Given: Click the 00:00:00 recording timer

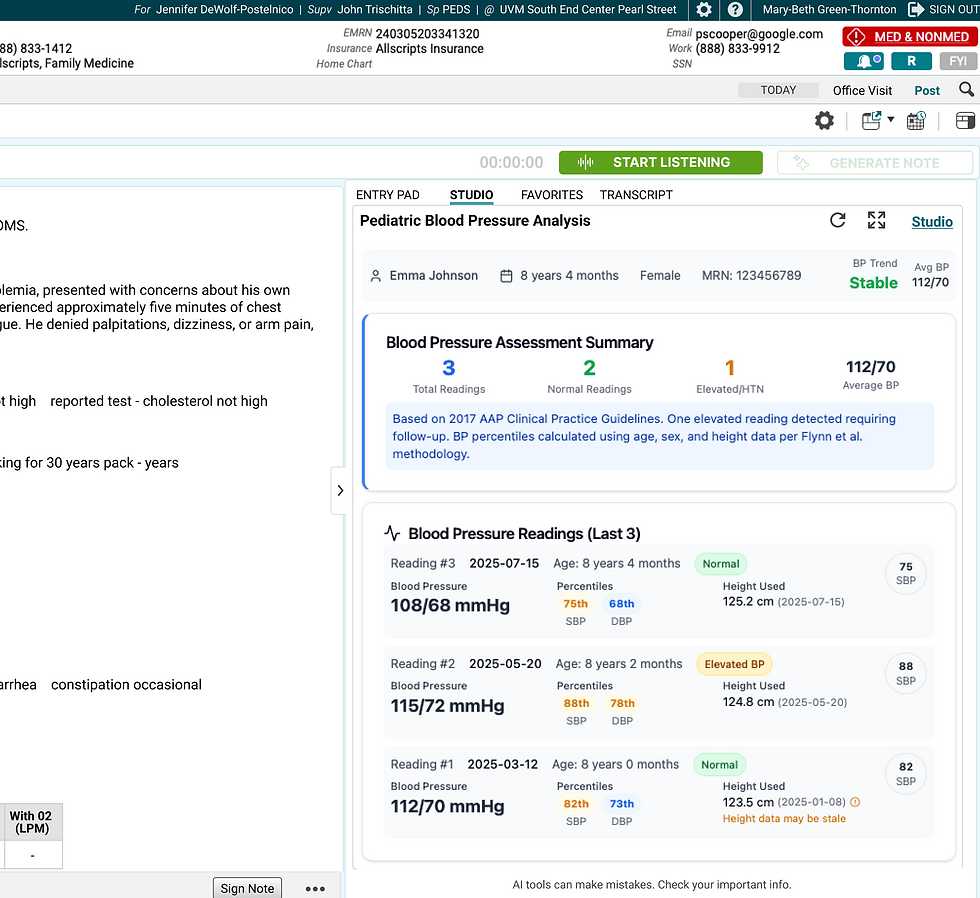Looking at the screenshot, I should [511, 162].
